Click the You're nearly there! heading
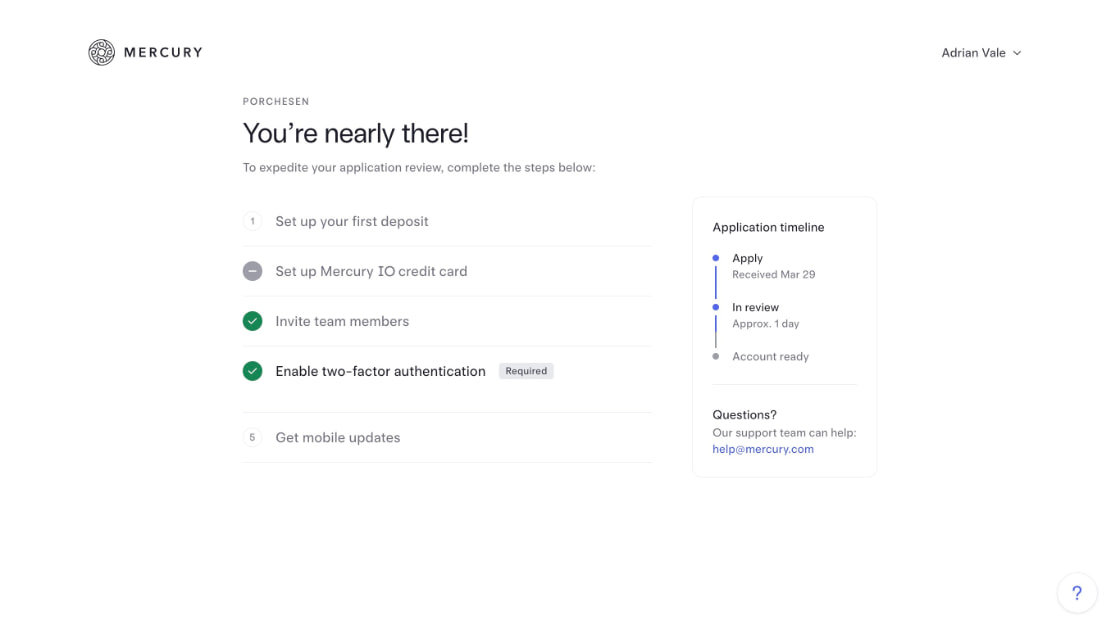1120x629 pixels. pyautogui.click(x=356, y=134)
